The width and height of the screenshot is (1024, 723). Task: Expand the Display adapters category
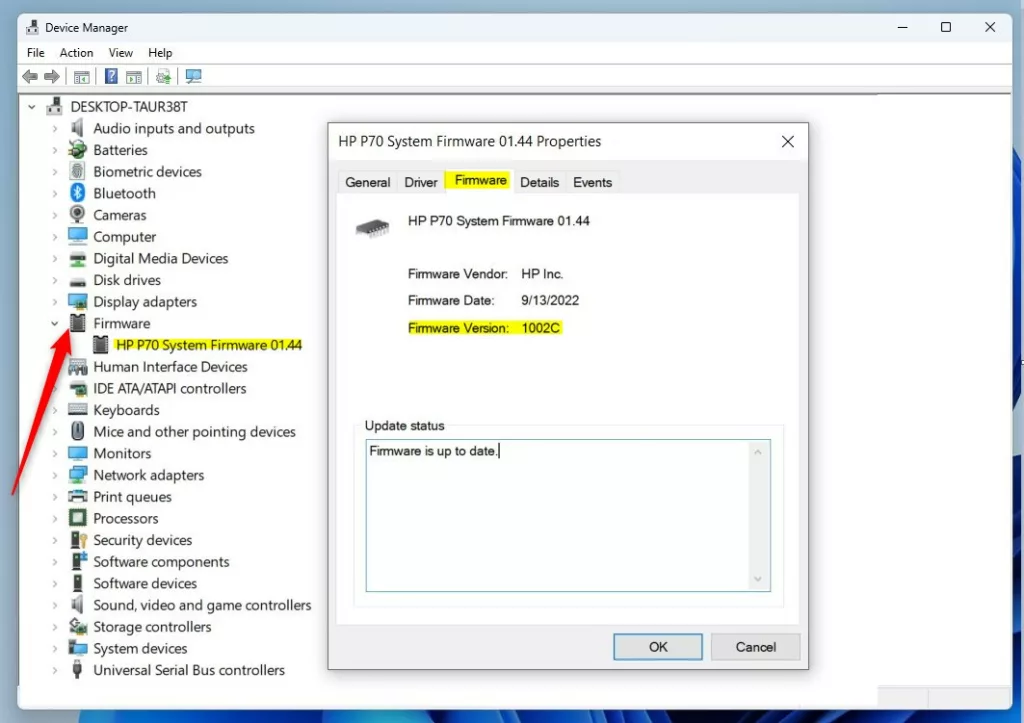(x=55, y=302)
